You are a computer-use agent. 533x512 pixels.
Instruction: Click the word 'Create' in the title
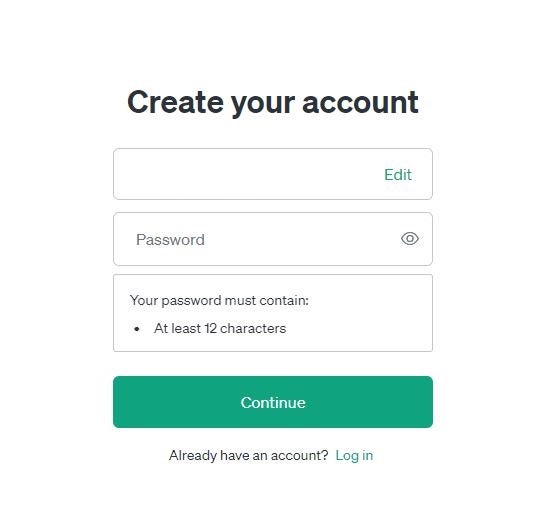175,102
